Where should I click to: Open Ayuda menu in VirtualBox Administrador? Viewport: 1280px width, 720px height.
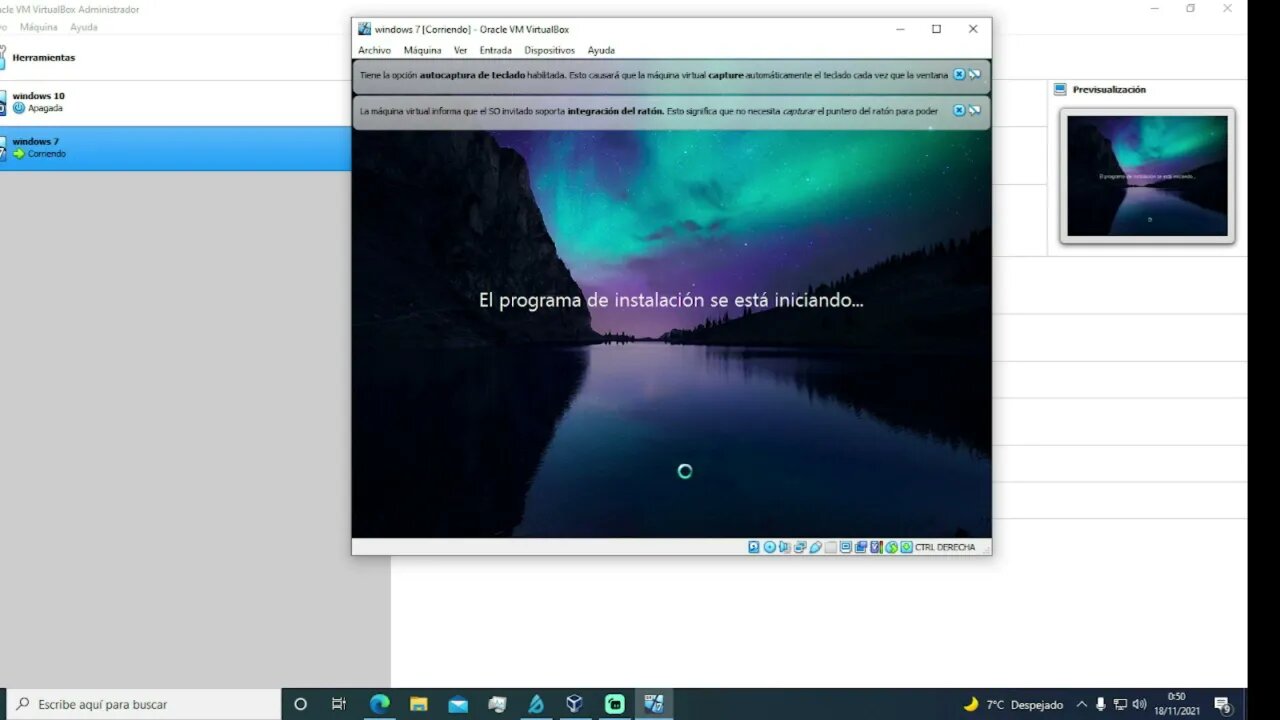pyautogui.click(x=84, y=27)
